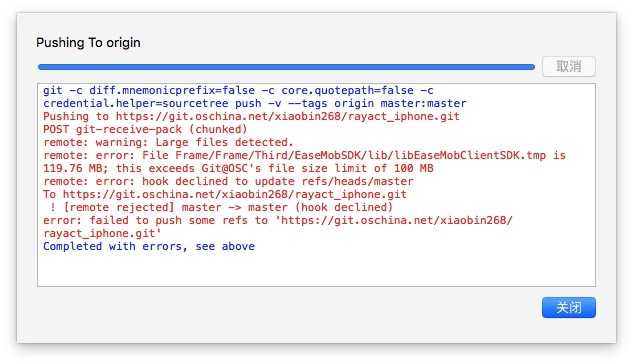
Task: Click the right end of progress bar
Action: click(532, 67)
